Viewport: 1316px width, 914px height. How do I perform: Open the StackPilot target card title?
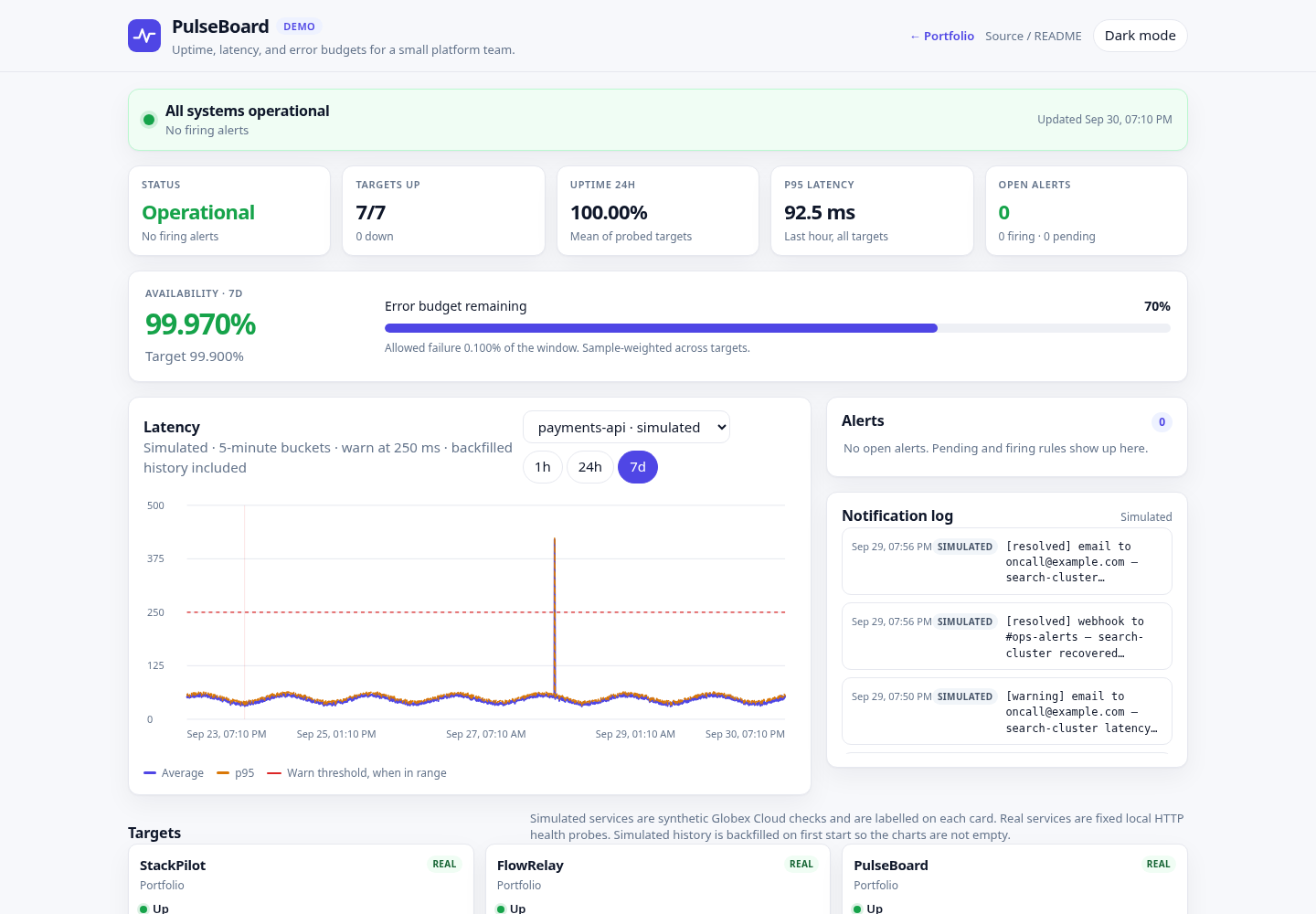tap(173, 866)
